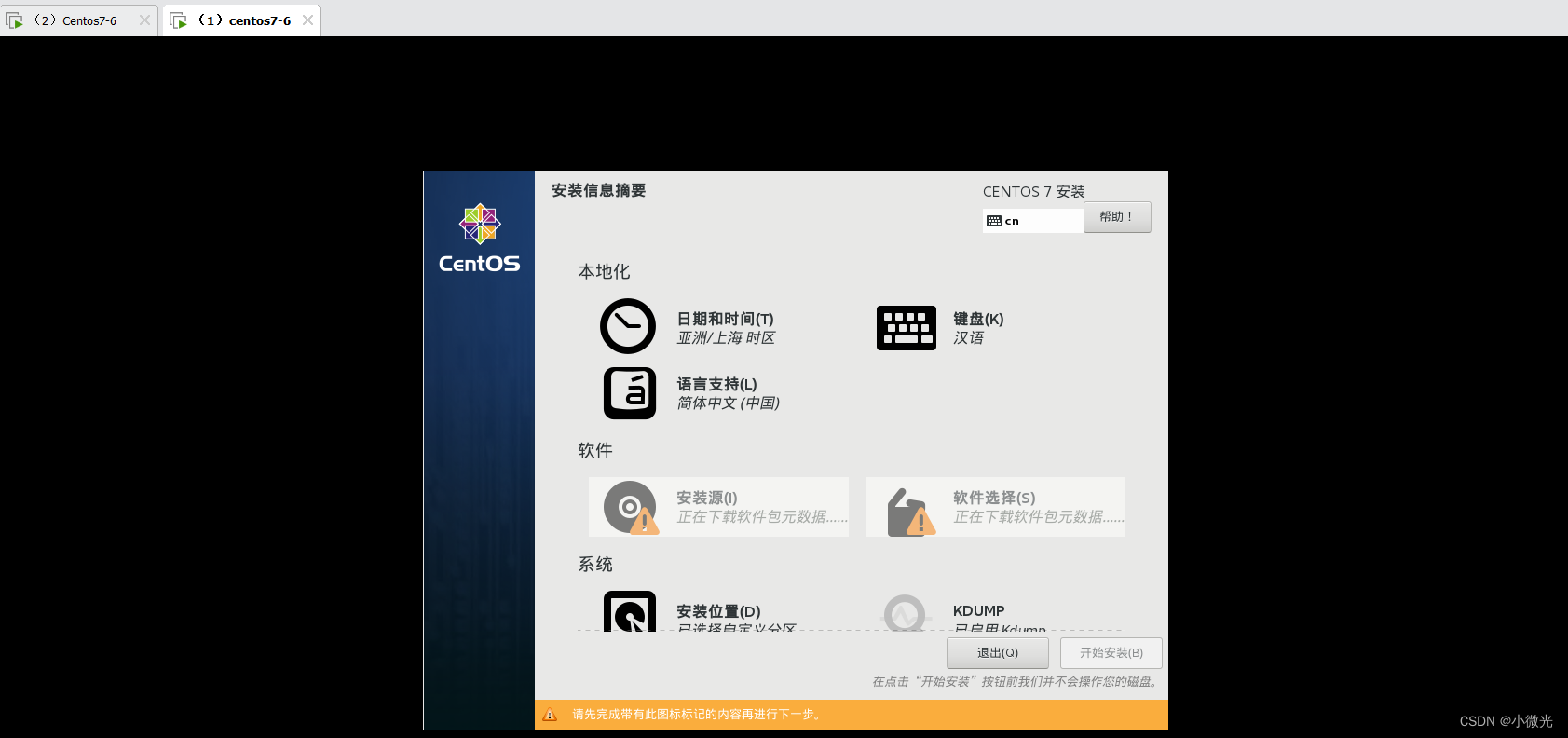The width and height of the screenshot is (1568, 738).
Task: Click the 系统 section heading
Action: coord(595,564)
